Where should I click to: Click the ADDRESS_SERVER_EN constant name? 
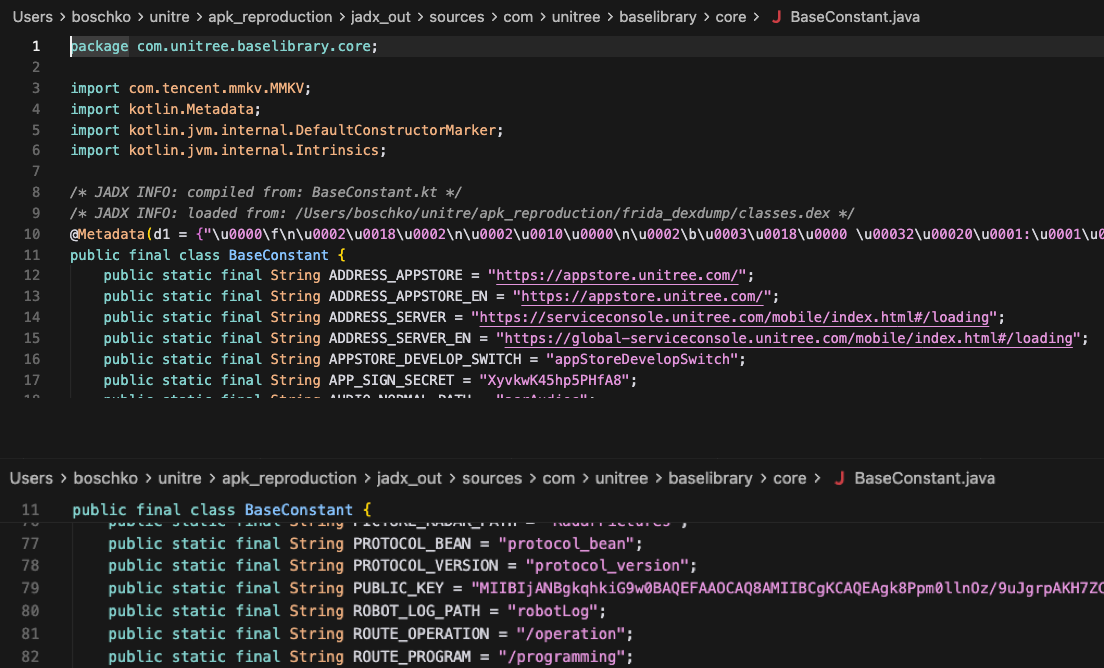point(400,339)
